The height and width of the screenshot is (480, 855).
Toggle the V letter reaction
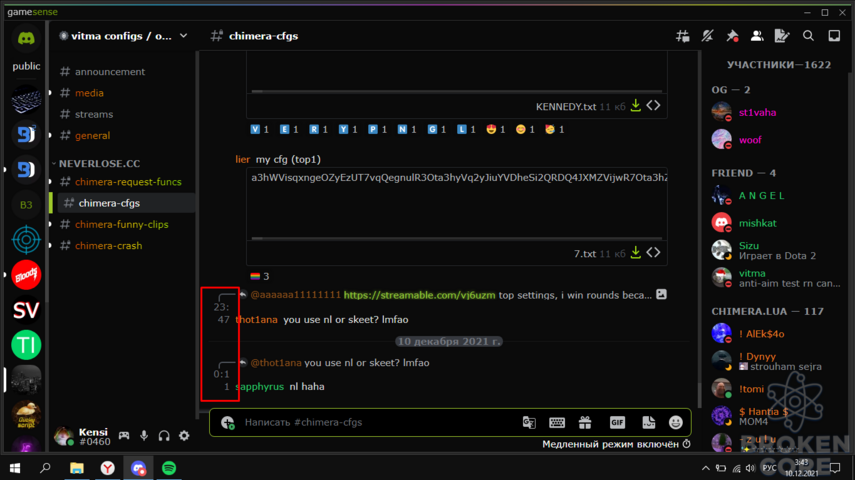[x=260, y=129]
